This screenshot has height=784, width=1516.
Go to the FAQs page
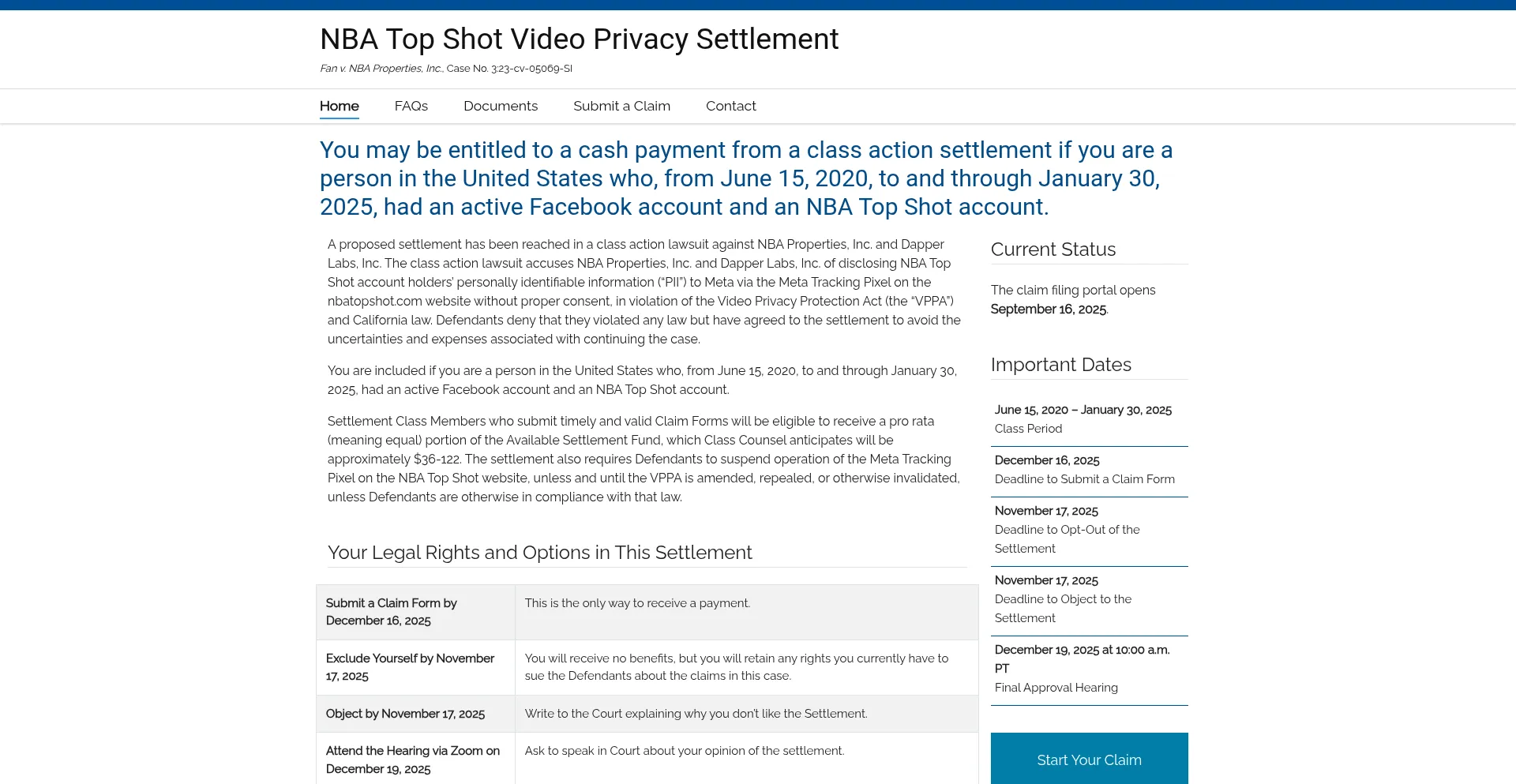[x=411, y=106]
